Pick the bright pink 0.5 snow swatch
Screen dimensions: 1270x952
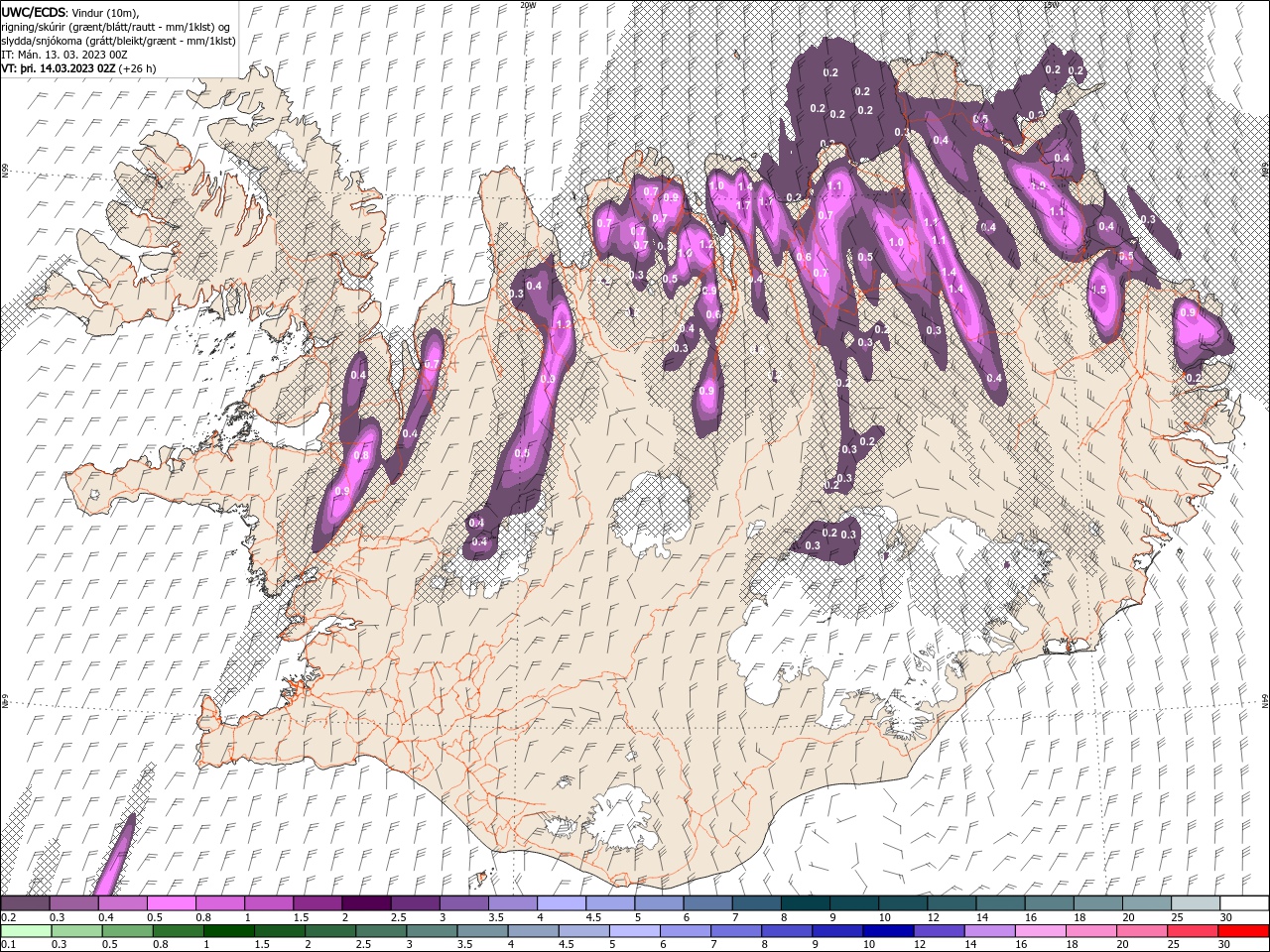pyautogui.click(x=171, y=903)
